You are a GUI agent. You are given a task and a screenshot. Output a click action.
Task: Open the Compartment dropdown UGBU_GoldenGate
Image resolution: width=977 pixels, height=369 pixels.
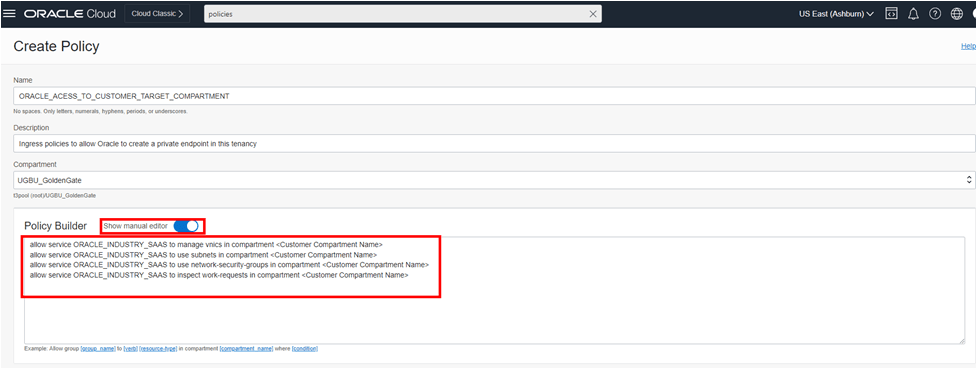[x=494, y=180]
